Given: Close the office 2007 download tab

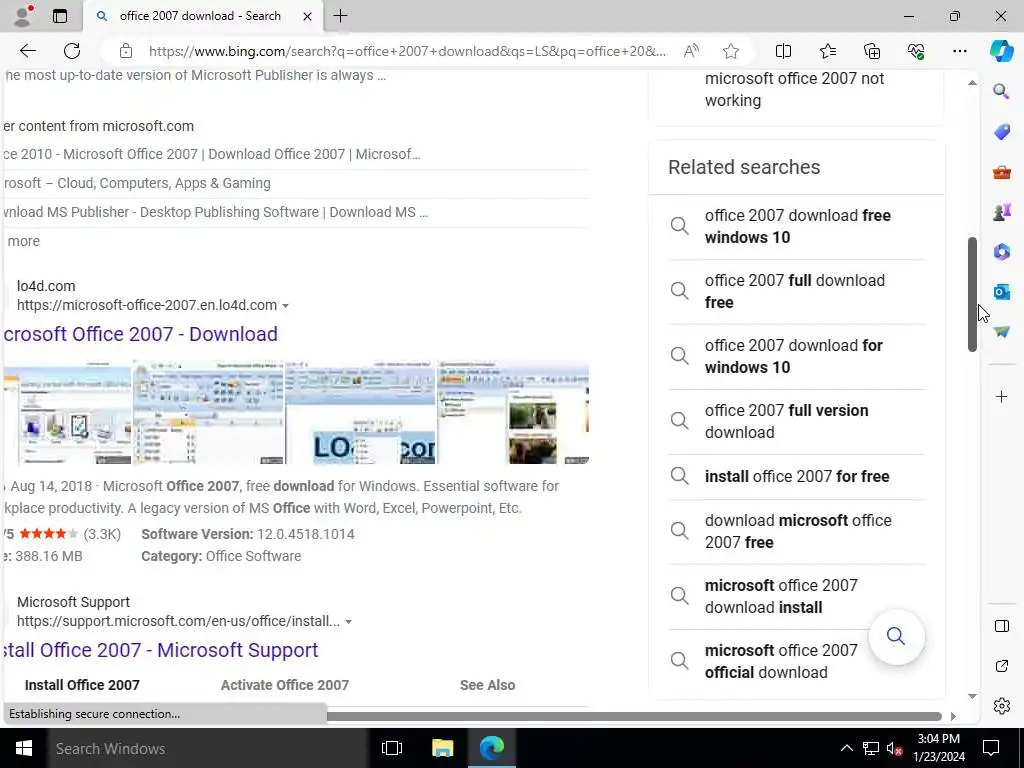Looking at the screenshot, I should (307, 16).
